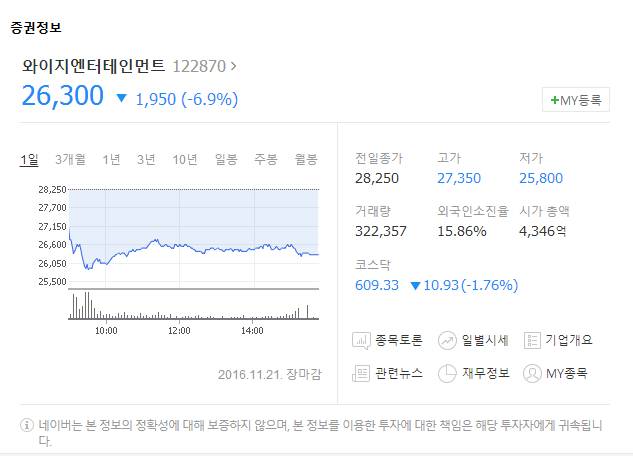Select the 1일 chart tab
The width and height of the screenshot is (633, 456).
pos(30,159)
